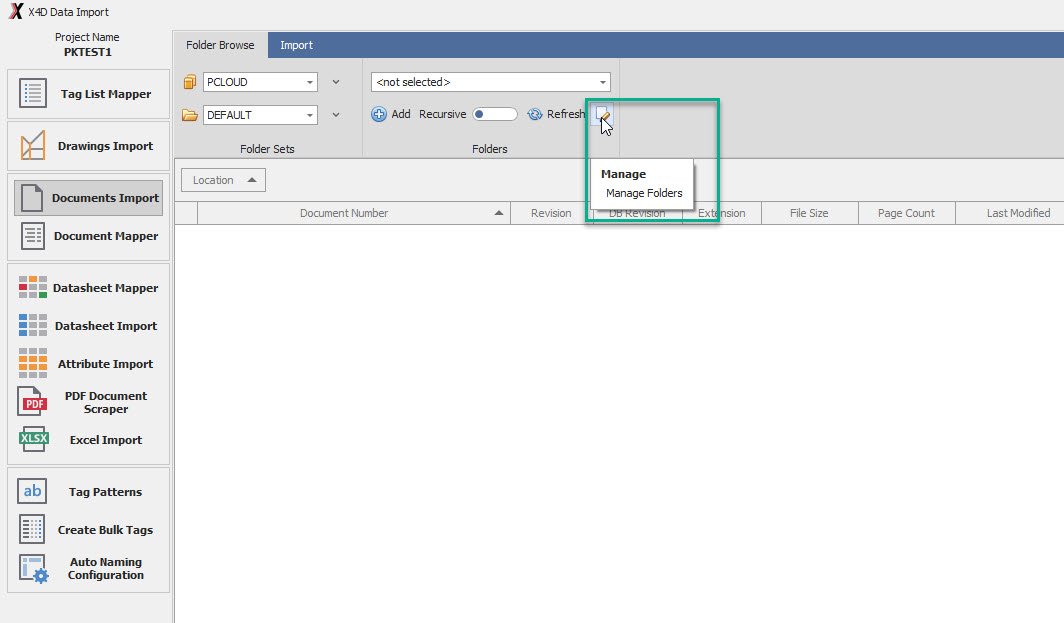Open Drawings Import from sidebar
This screenshot has width=1064, height=623.
(88, 146)
